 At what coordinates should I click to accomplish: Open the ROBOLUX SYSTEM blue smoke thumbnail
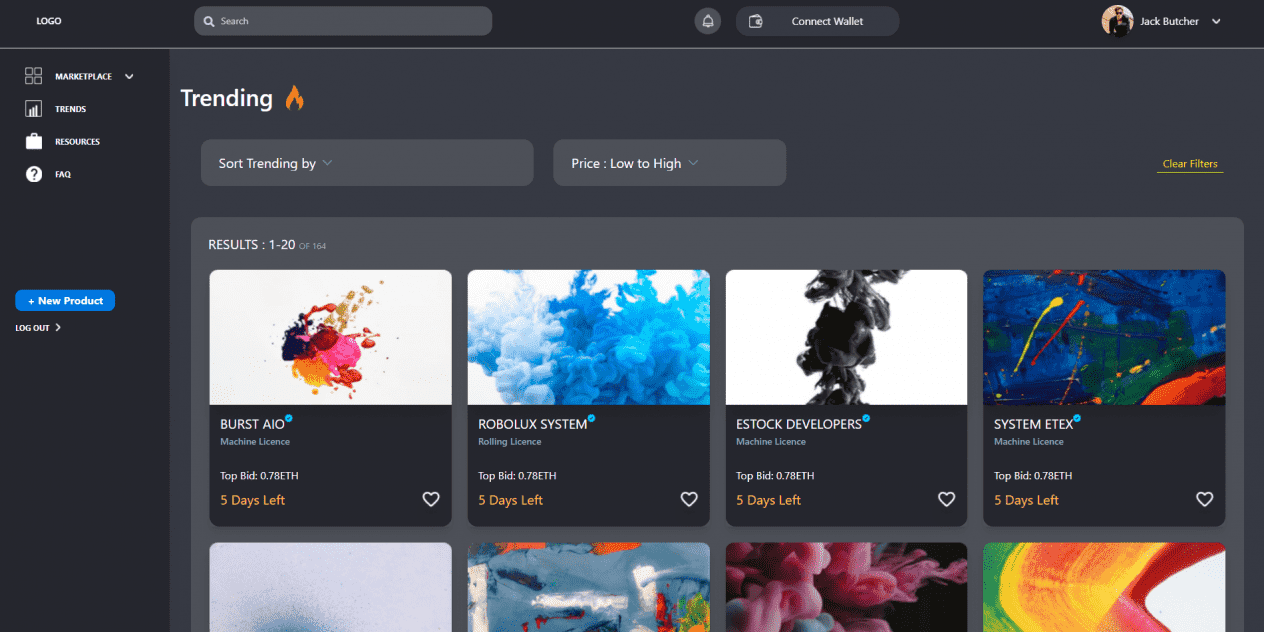click(589, 337)
